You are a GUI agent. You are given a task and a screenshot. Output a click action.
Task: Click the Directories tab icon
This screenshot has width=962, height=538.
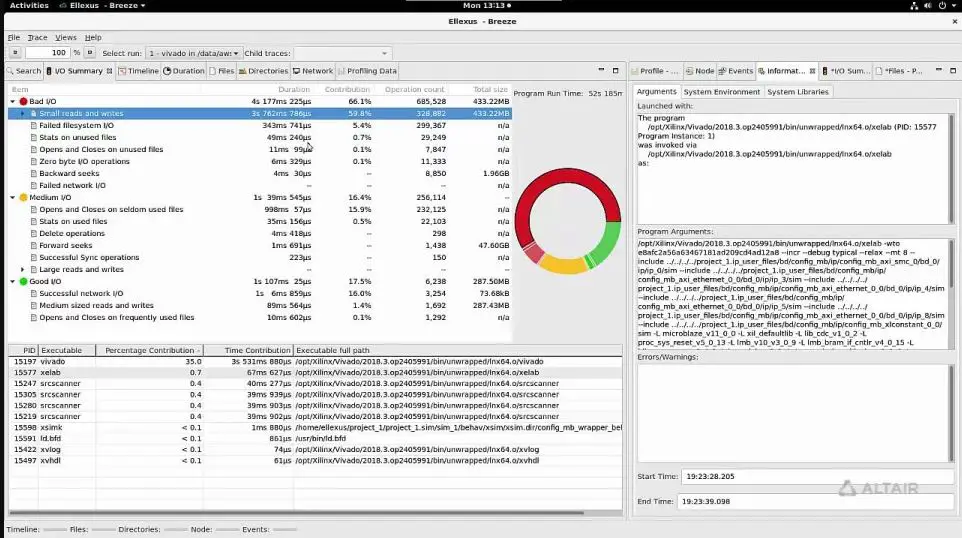[x=242, y=71]
